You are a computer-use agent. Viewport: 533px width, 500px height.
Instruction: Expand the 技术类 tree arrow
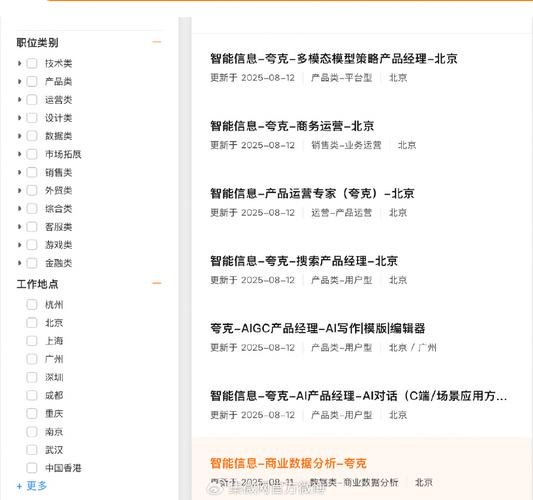(19, 63)
